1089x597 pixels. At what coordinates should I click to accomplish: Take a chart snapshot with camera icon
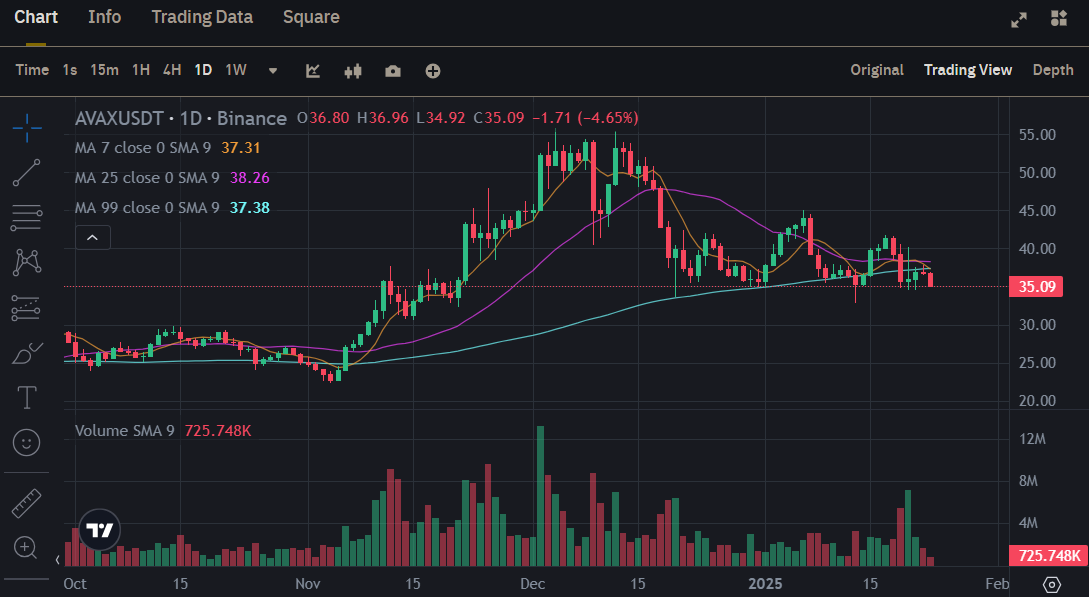coord(393,71)
